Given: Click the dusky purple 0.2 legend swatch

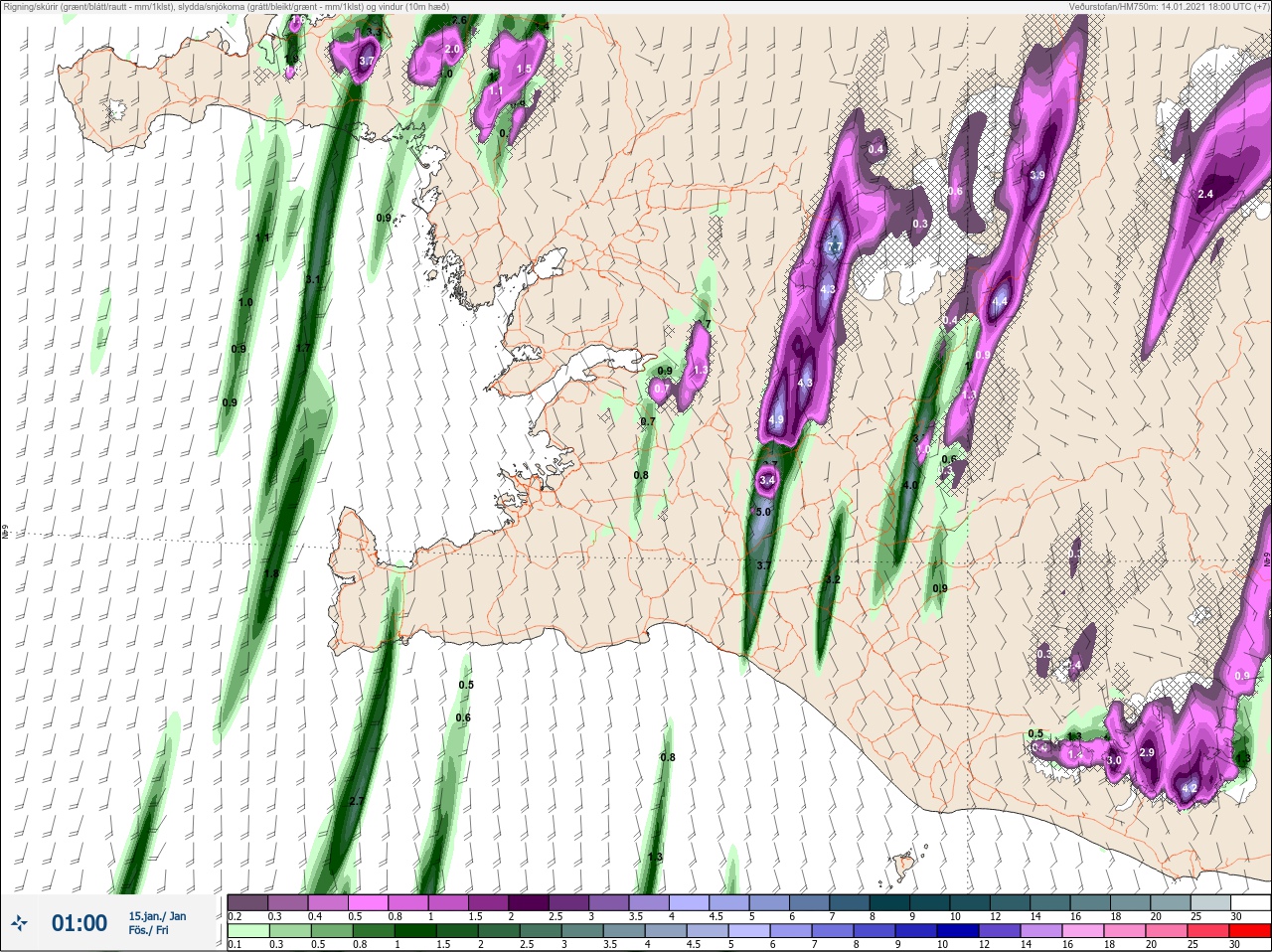Looking at the screenshot, I should pos(247,902).
